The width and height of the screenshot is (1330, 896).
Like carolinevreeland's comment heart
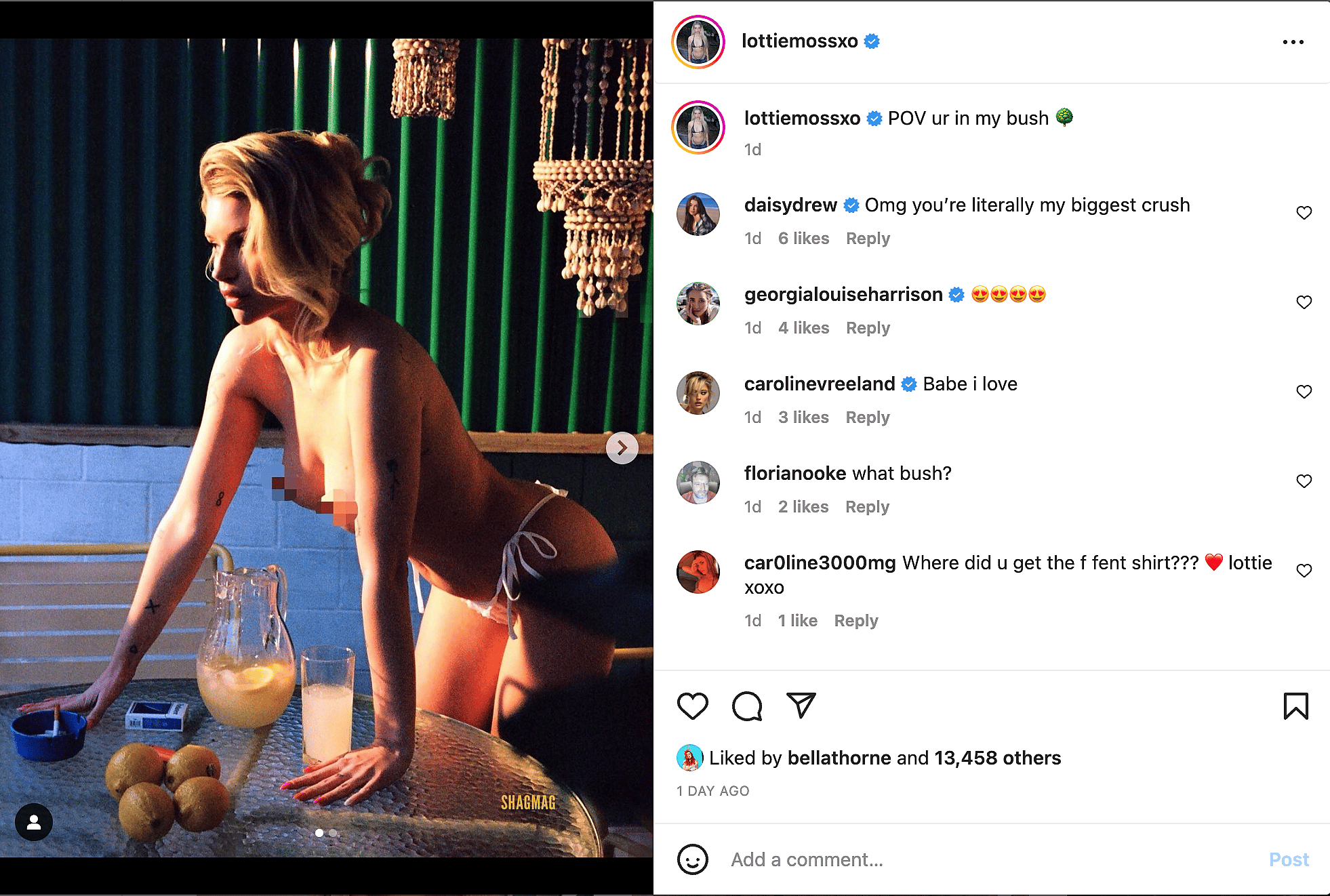click(x=1304, y=391)
